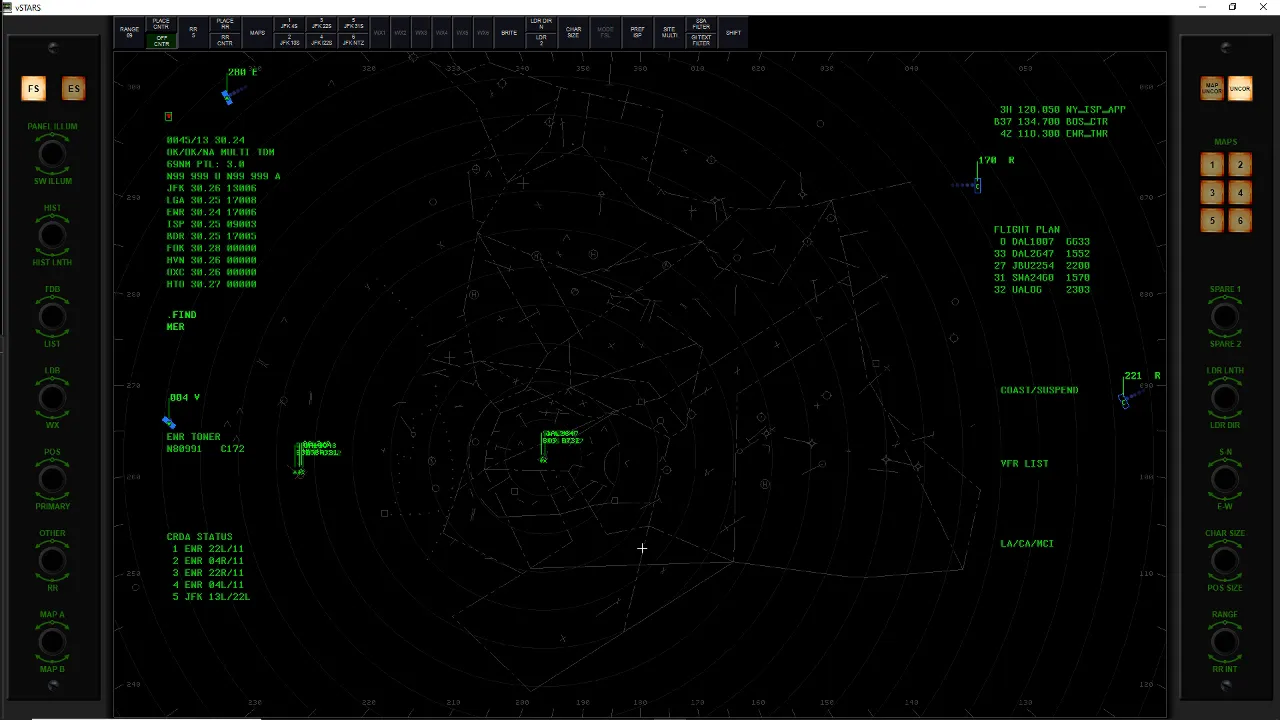Click the SWA2468 flight plan entry
The image size is (1280, 720).
1041,278
